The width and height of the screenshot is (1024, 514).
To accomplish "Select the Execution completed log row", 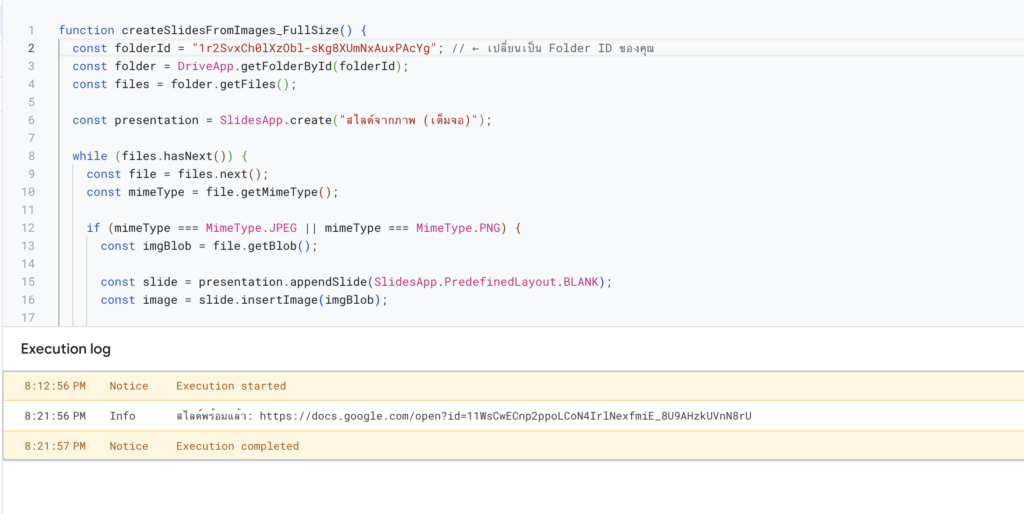I will pos(513,446).
